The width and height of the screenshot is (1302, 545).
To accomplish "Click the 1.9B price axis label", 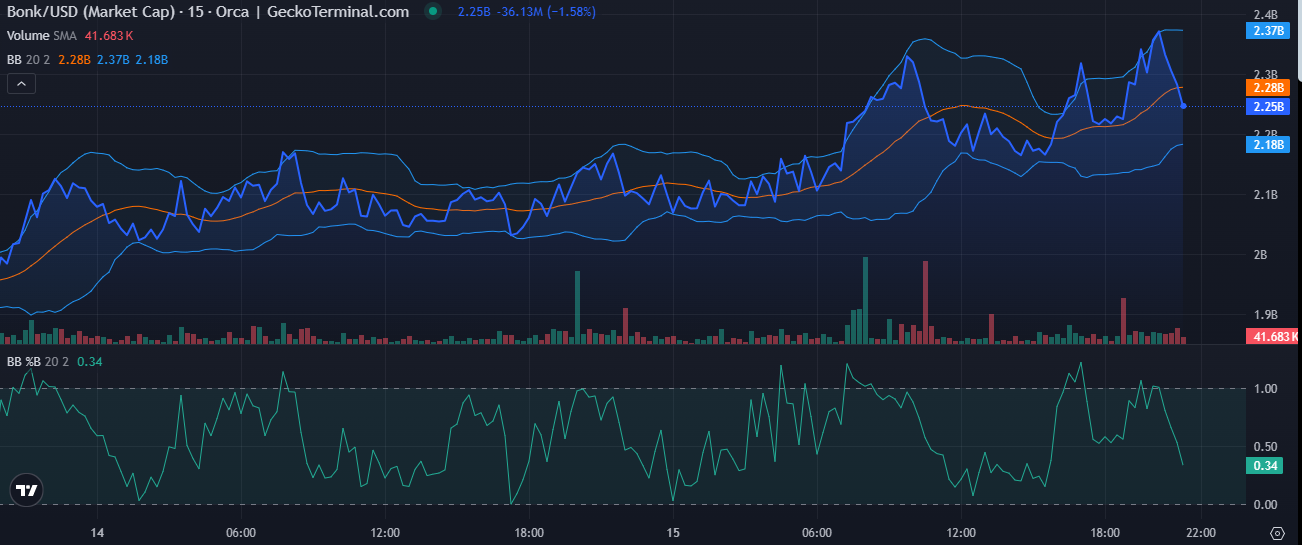I will pyautogui.click(x=1264, y=315).
